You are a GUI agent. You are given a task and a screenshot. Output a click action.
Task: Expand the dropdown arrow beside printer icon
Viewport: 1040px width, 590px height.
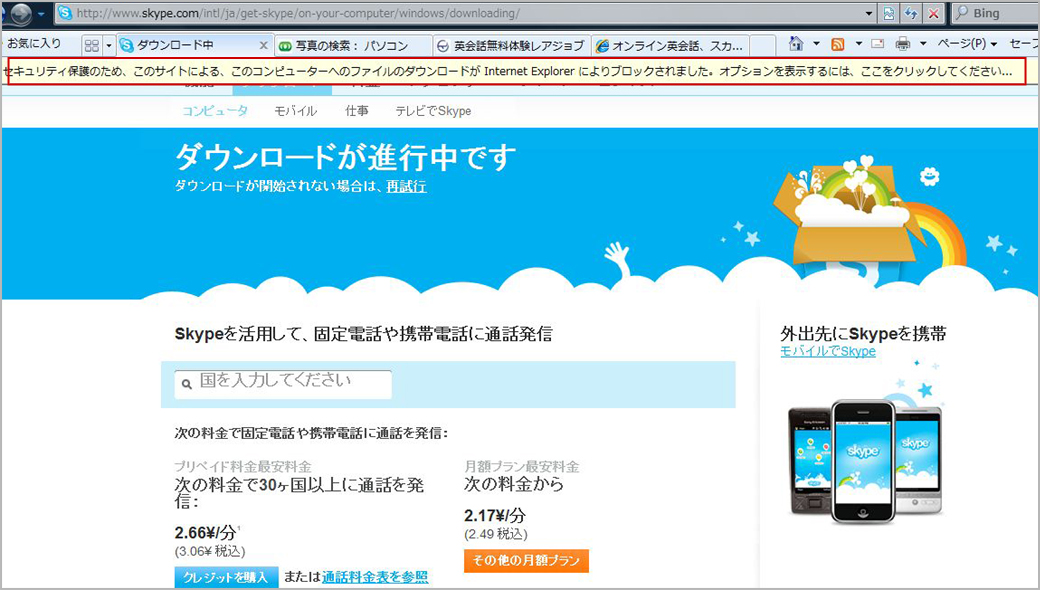923,45
